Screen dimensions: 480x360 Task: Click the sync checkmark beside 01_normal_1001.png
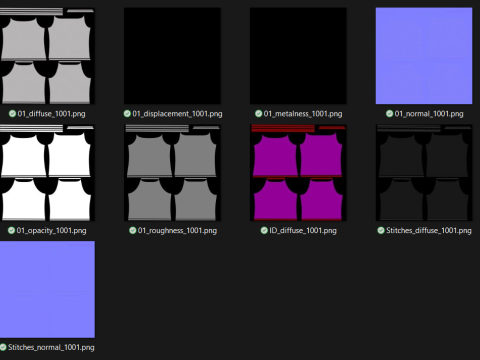[x=389, y=114]
